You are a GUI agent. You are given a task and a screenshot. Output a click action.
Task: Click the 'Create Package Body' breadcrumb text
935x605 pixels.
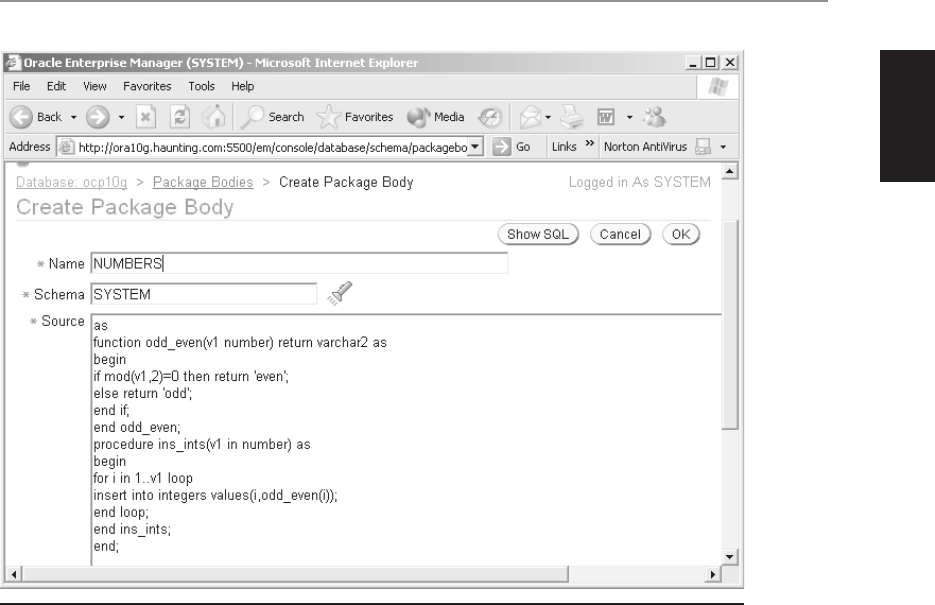coord(346,182)
